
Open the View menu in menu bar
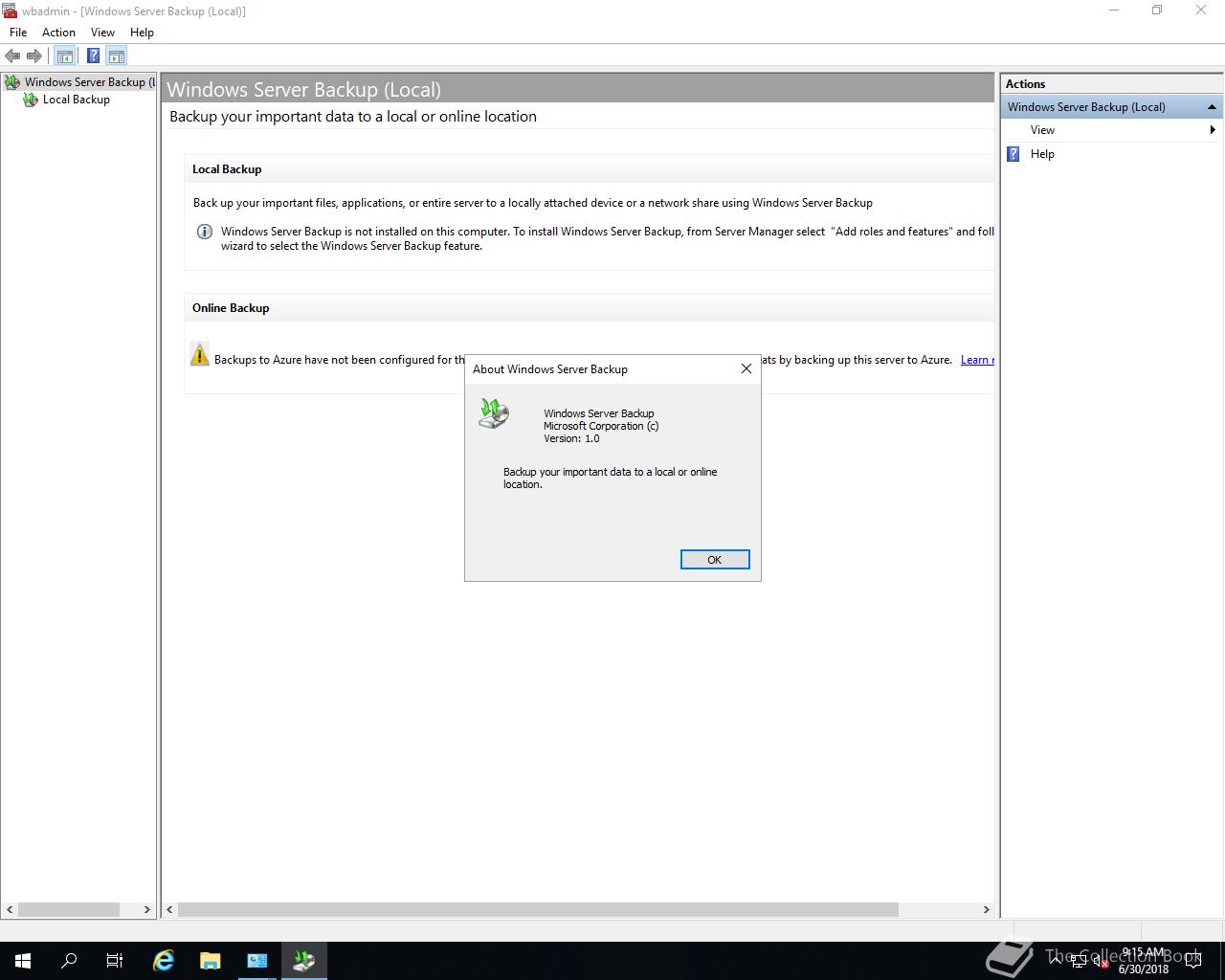coord(102,32)
